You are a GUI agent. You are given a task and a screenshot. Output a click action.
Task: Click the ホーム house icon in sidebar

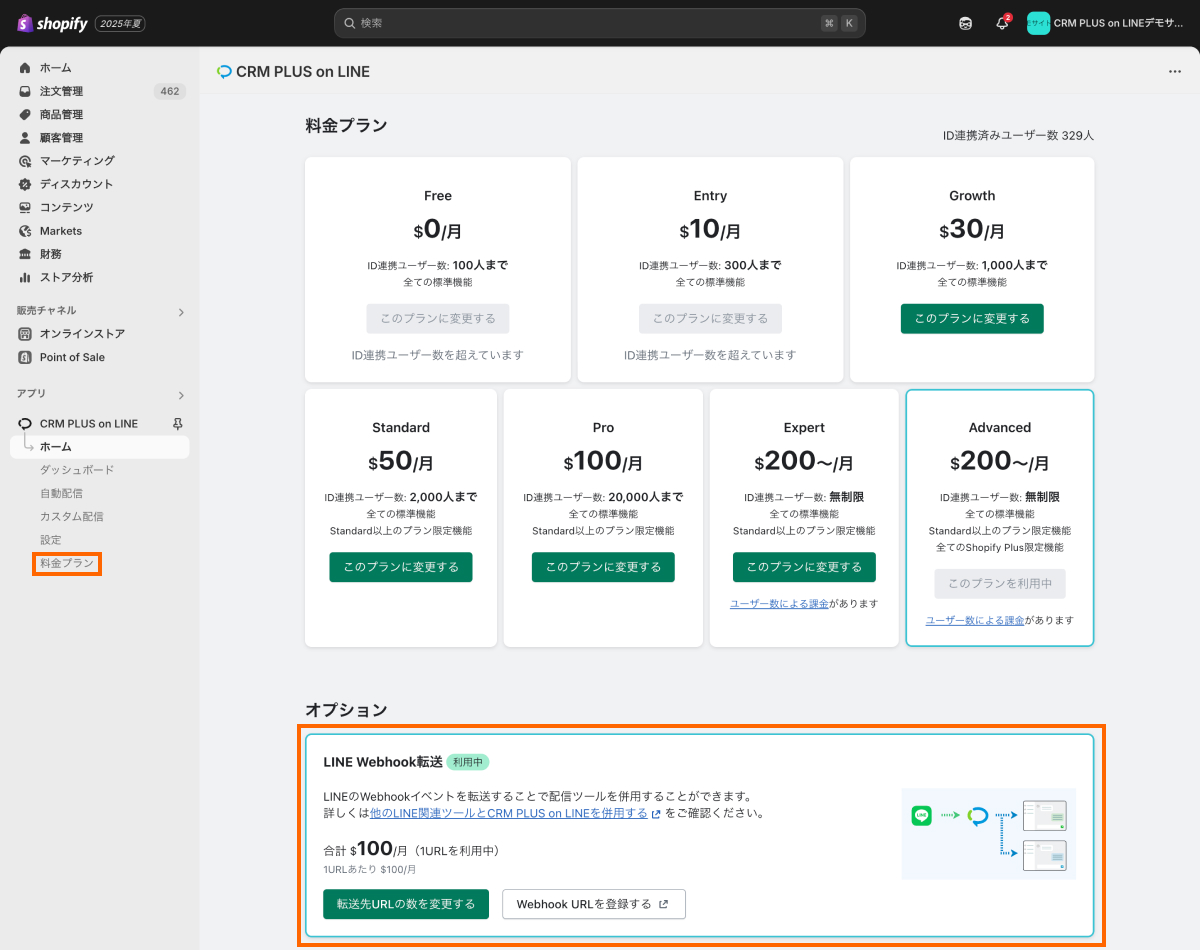(x=25, y=68)
